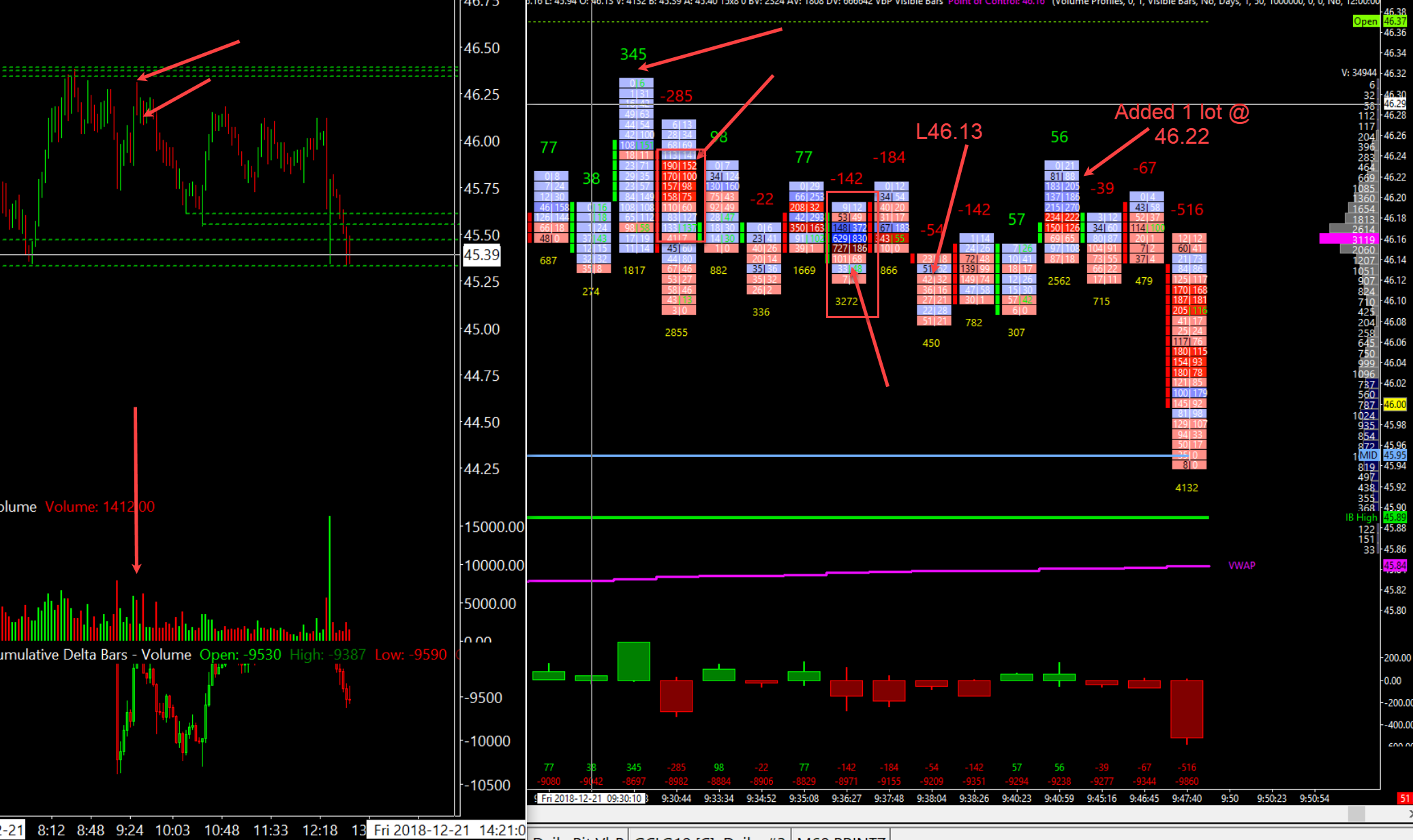Click the current price box 45.39
The width and height of the screenshot is (1413, 840).
click(x=481, y=255)
